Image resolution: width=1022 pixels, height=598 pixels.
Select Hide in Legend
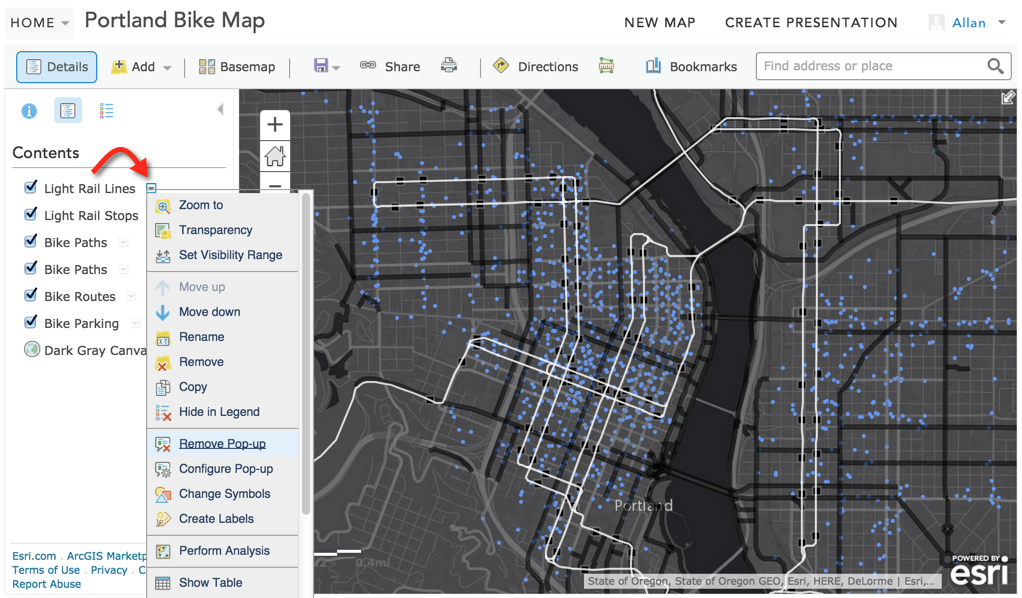[x=223, y=412]
